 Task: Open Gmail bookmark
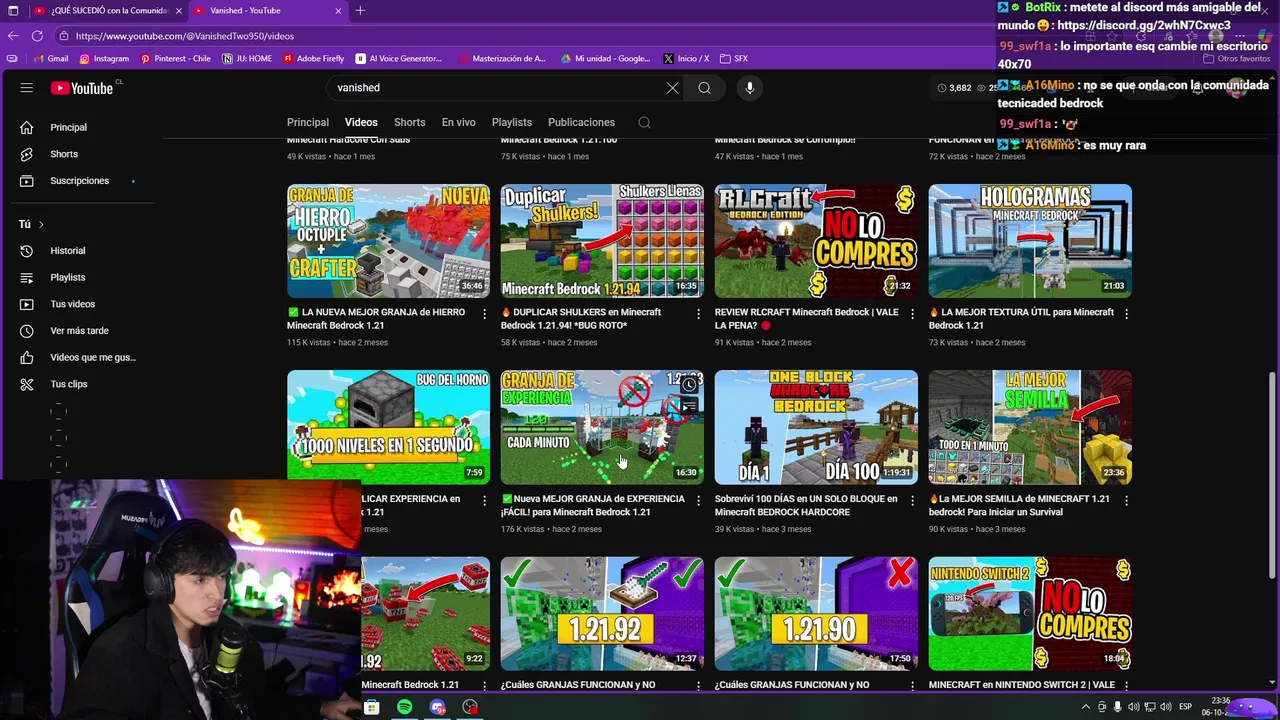pyautogui.click(x=50, y=59)
